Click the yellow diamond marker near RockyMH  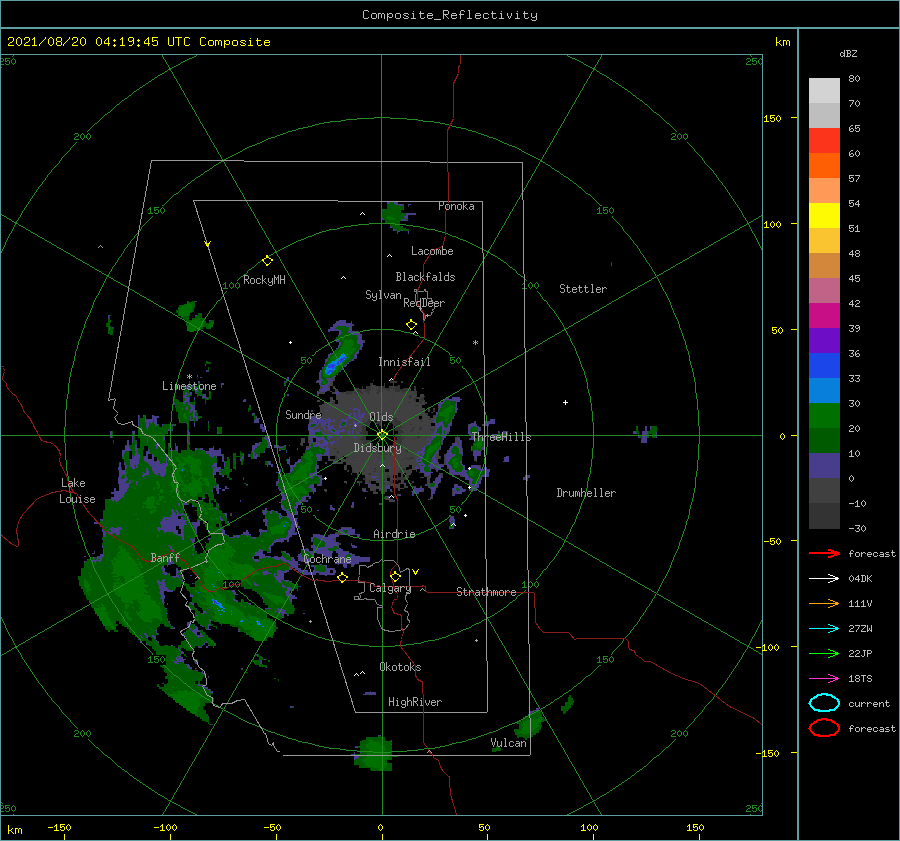(x=267, y=261)
